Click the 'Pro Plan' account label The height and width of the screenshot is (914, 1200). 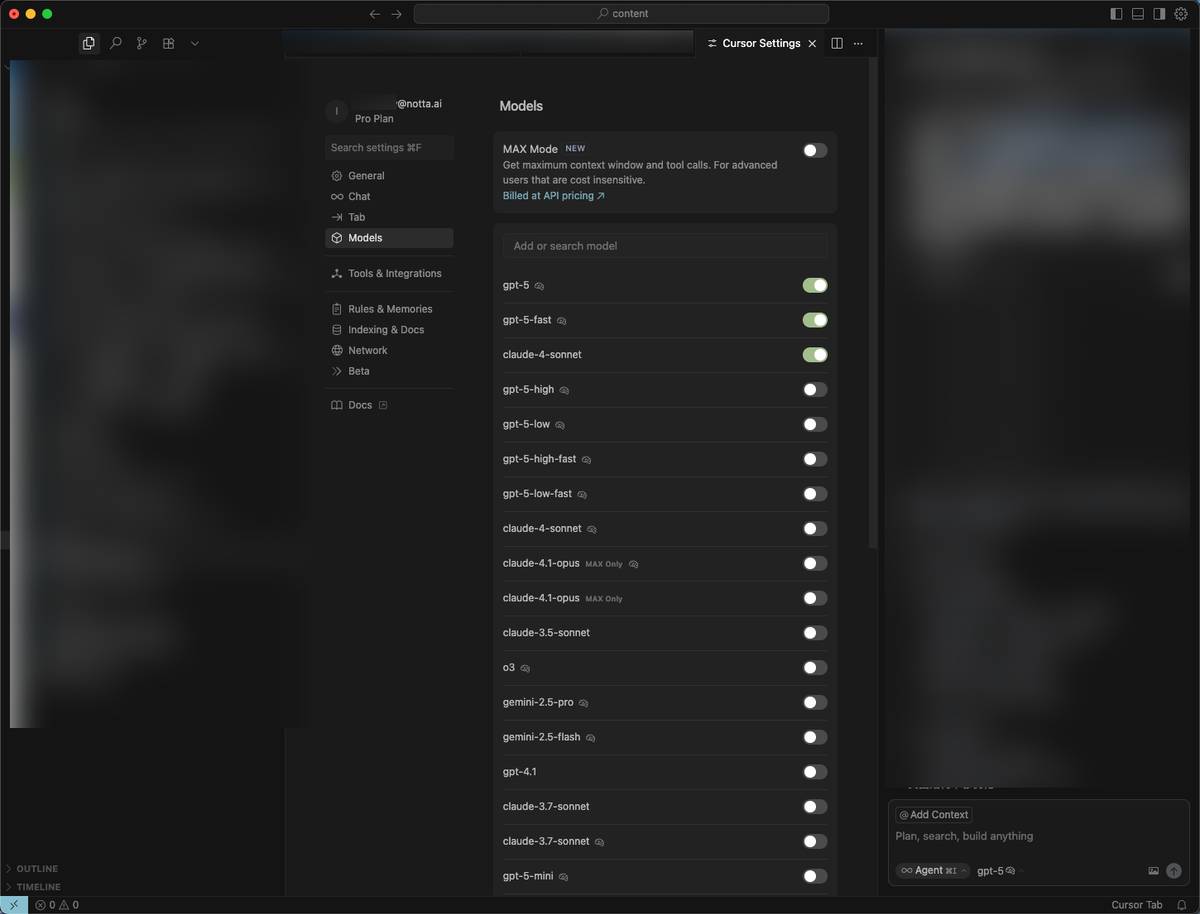click(374, 118)
